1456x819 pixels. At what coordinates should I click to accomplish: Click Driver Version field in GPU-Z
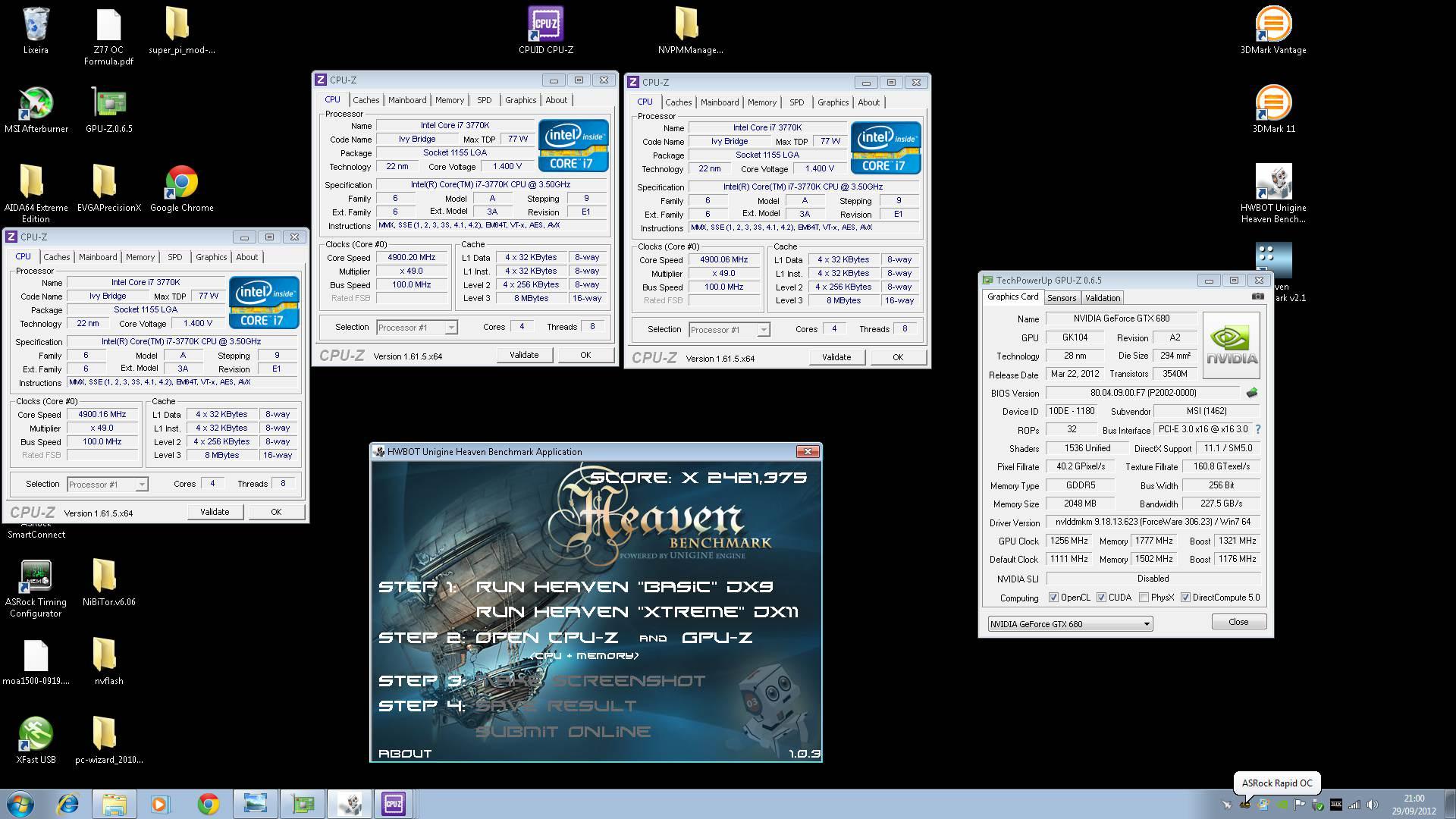click(1153, 522)
